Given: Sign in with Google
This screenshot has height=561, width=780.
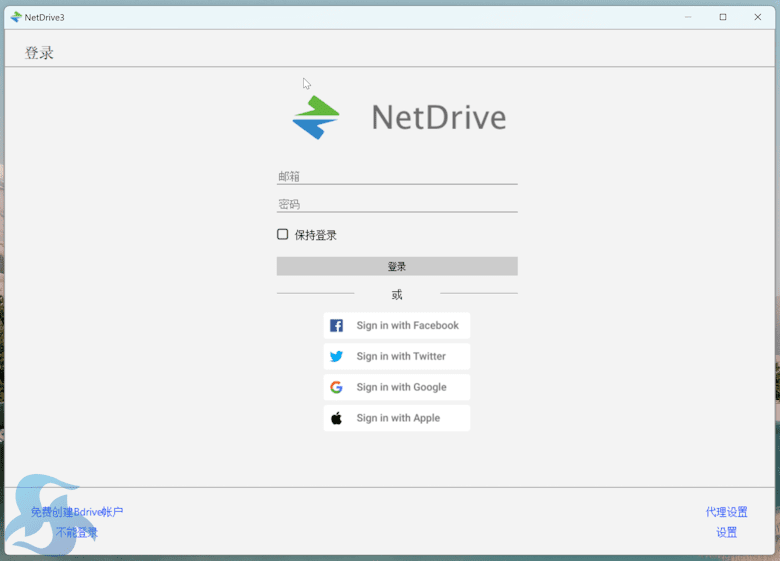Looking at the screenshot, I should point(396,387).
